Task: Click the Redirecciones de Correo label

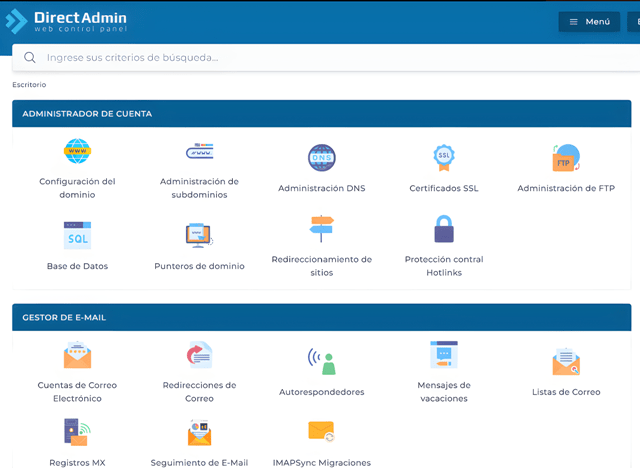Action: click(199, 392)
